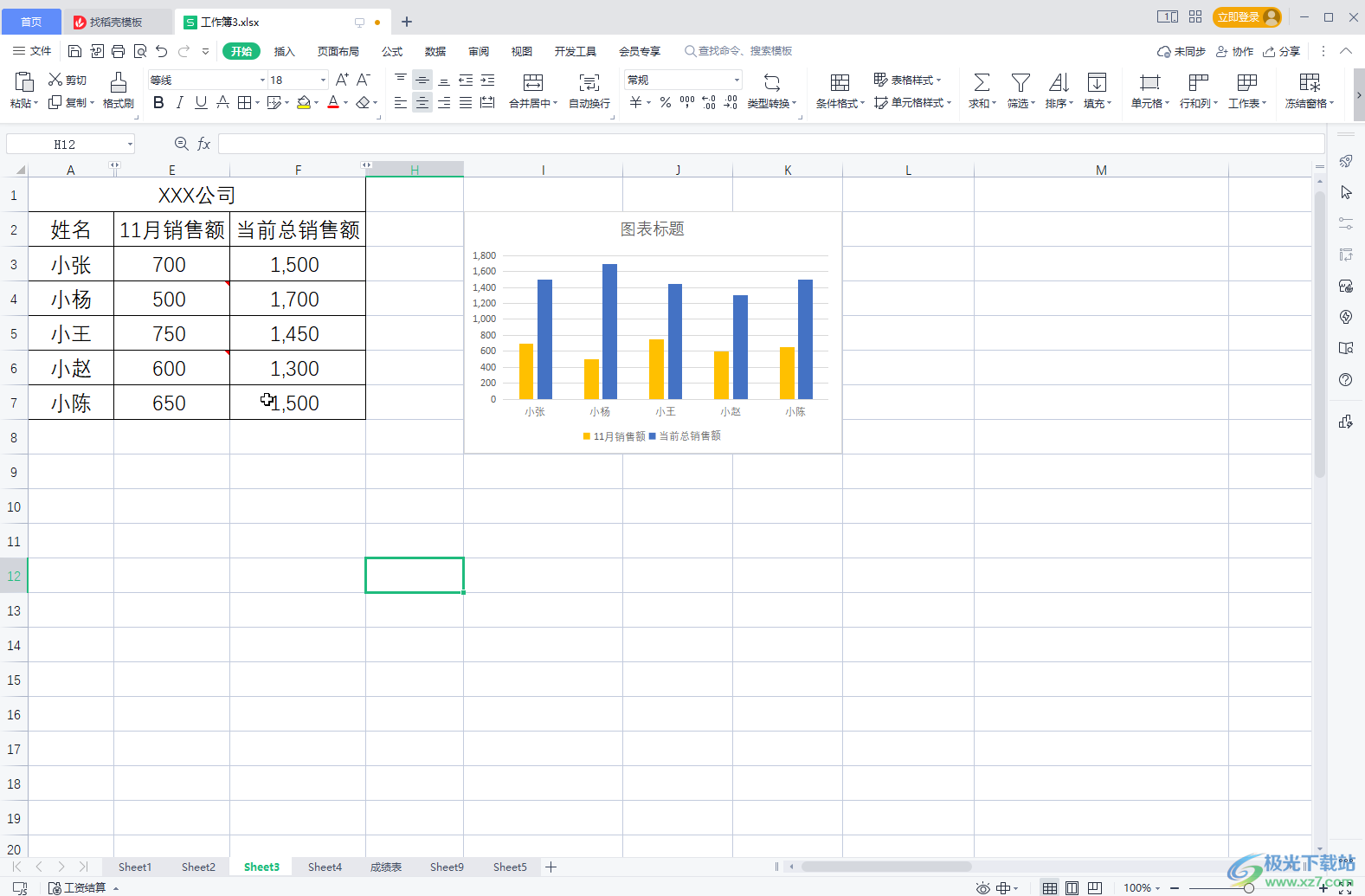Viewport: 1365px width, 896px height.
Task: Toggle vertical middle alignment
Action: [422, 80]
